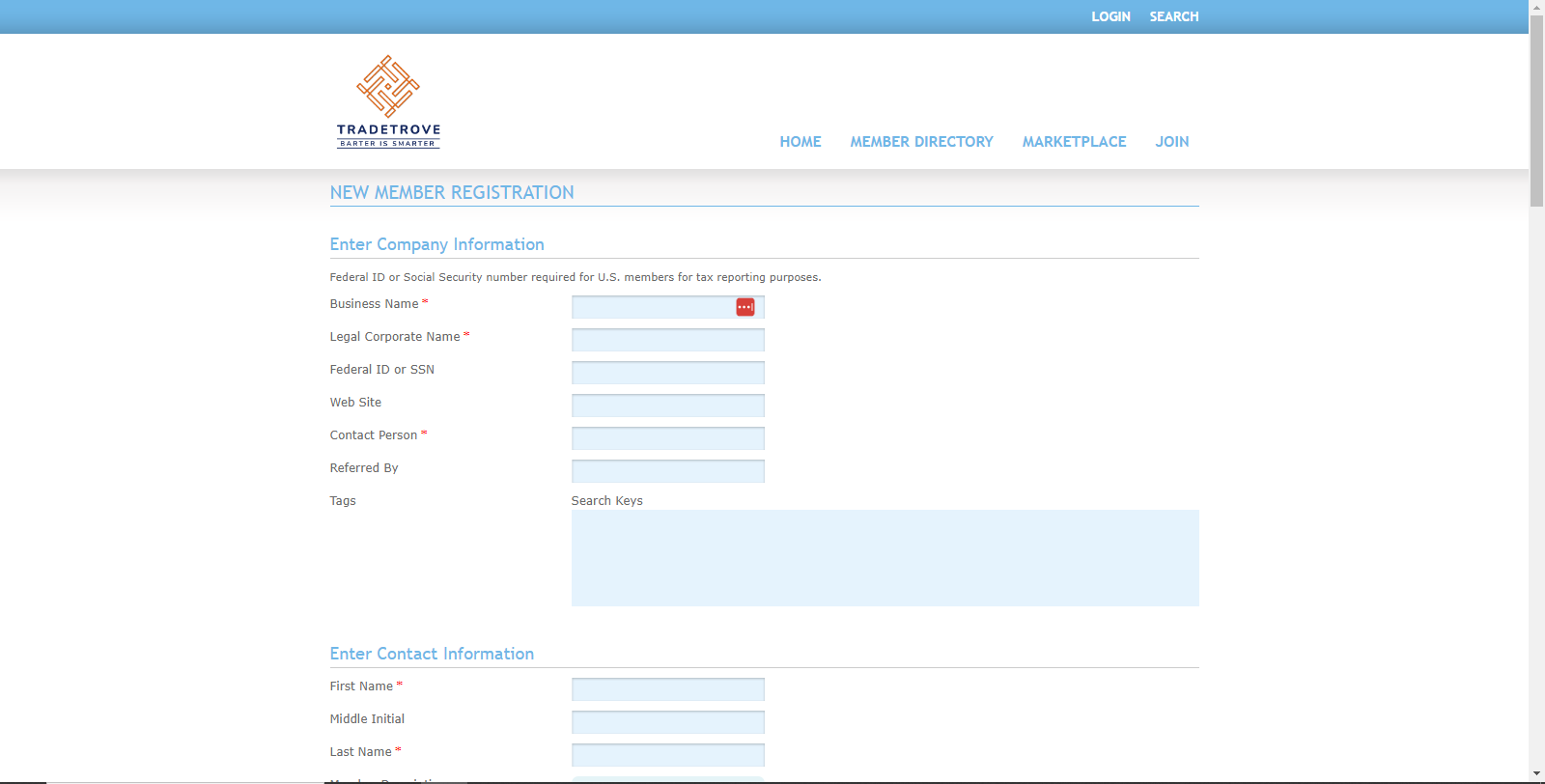The height and width of the screenshot is (784, 1545).
Task: Click the Web Site input box
Action: pos(667,406)
